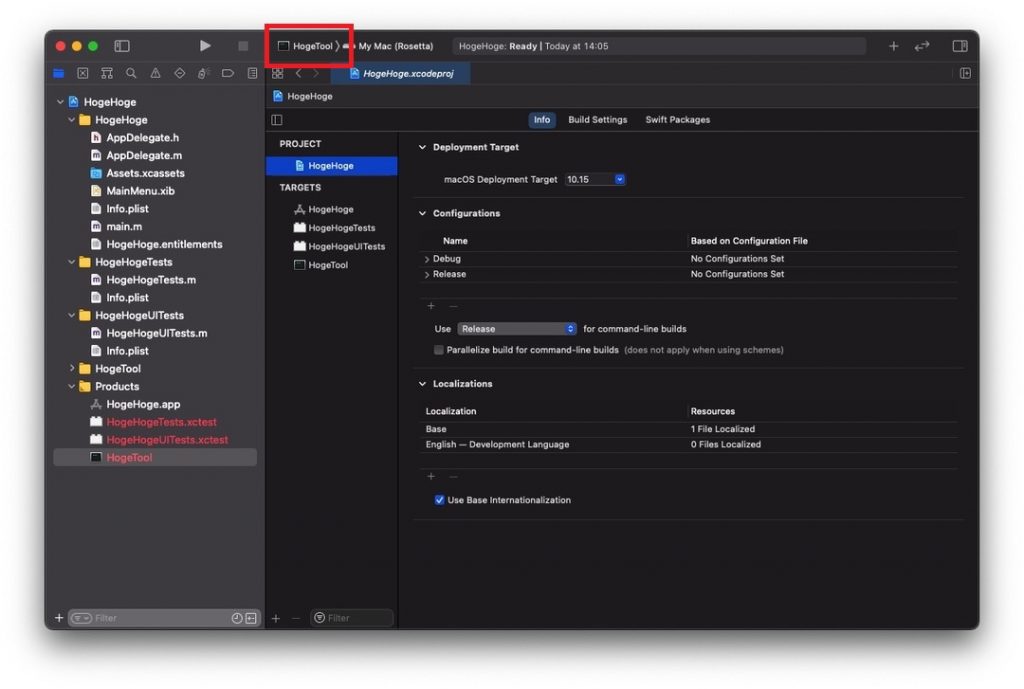Open the Find navigator magnifier
The height and width of the screenshot is (689, 1024).
[131, 73]
